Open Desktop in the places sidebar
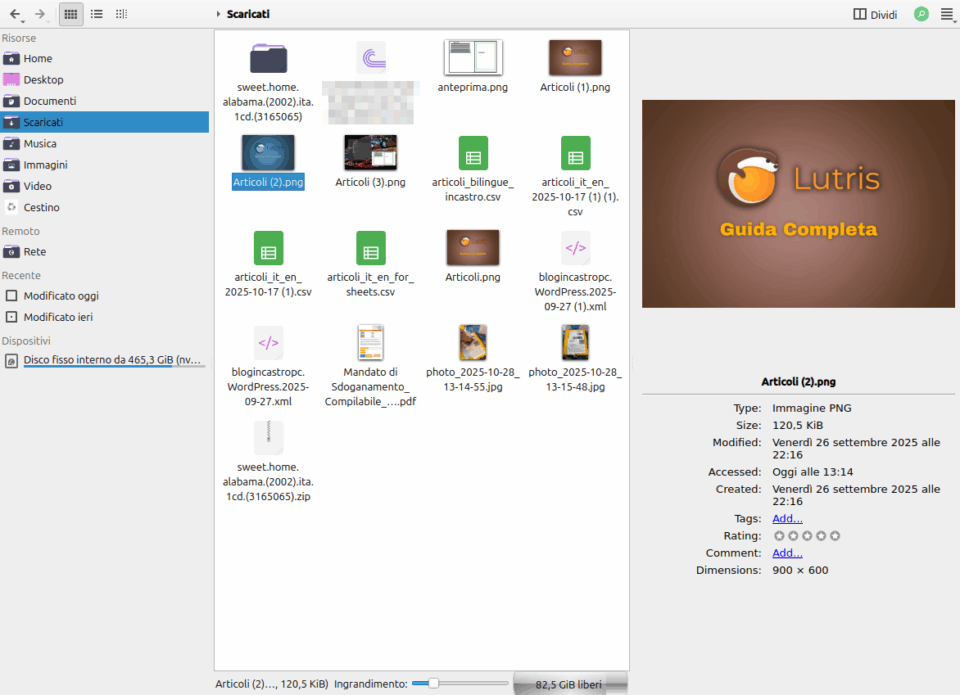Image resolution: width=960 pixels, height=695 pixels. coord(104,80)
